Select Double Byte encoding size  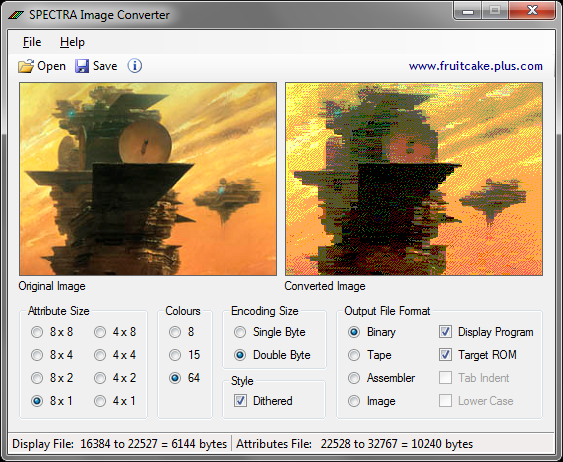240,355
